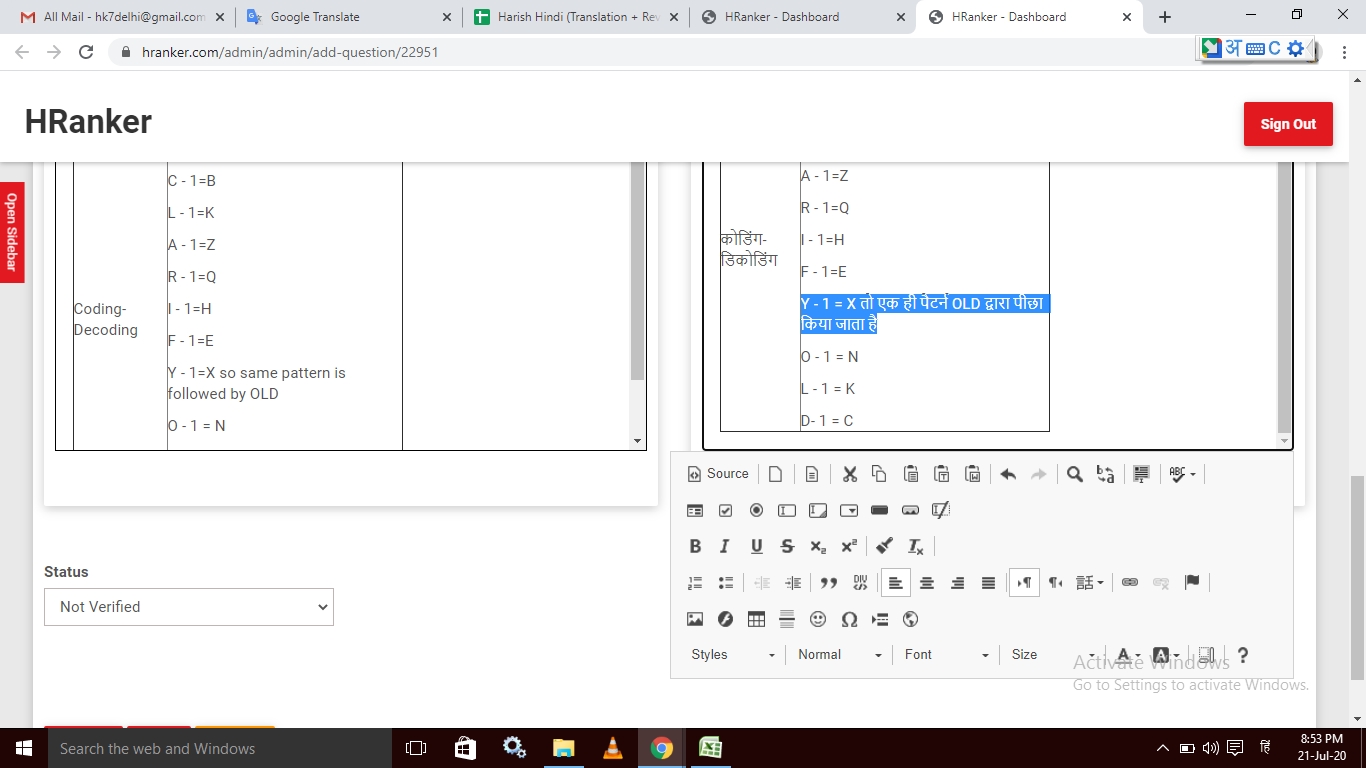Insert an Image into the editor

coord(695,619)
